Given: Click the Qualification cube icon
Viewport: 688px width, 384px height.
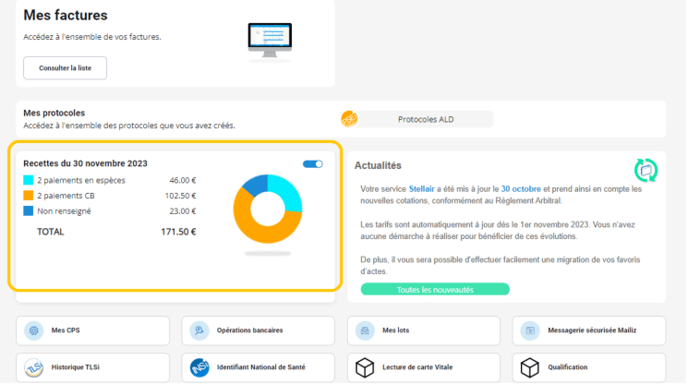Looking at the screenshot, I should coord(530,367).
